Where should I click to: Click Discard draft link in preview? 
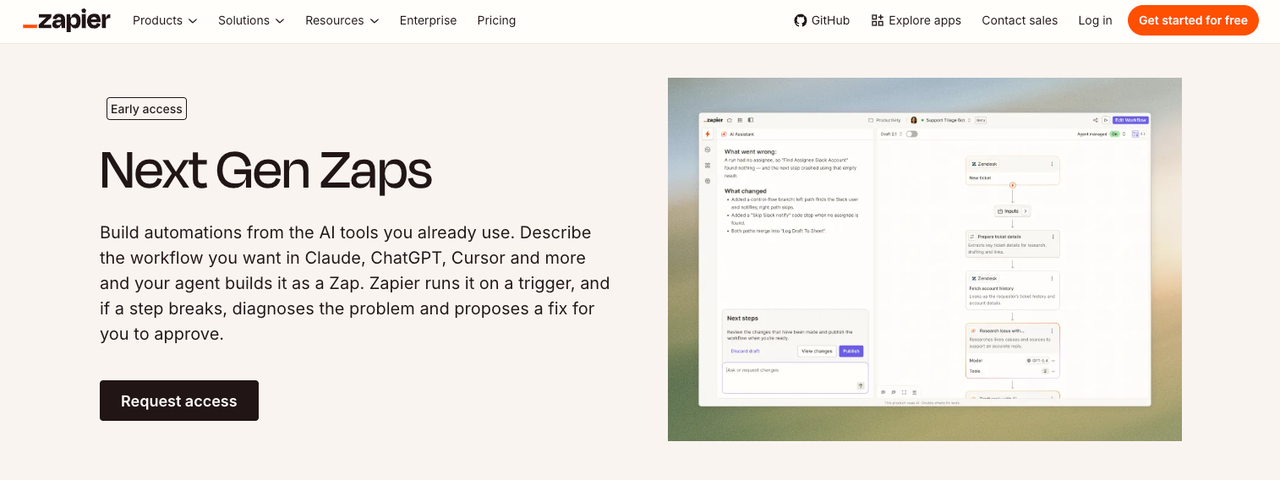(x=745, y=351)
